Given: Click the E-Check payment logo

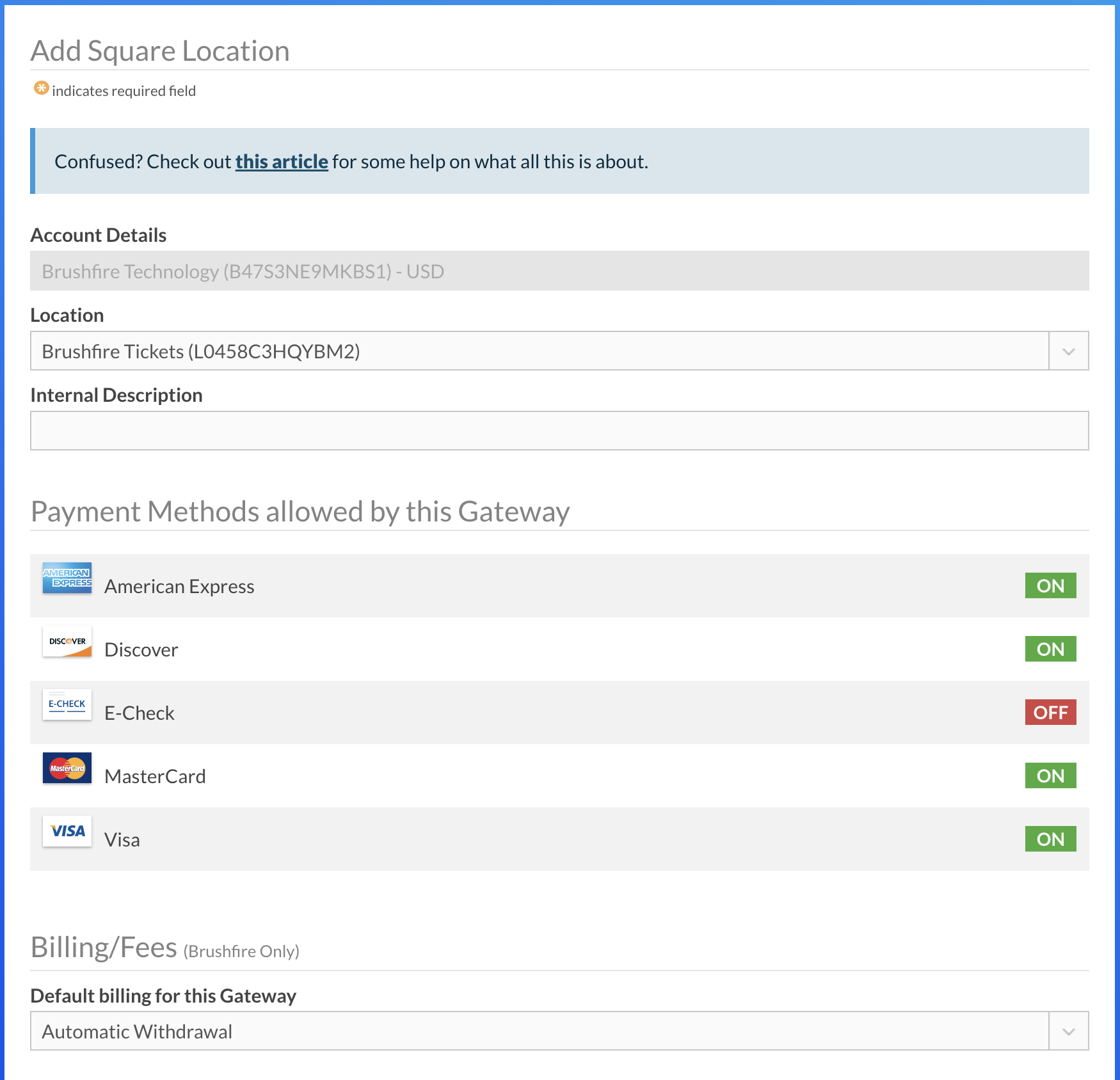Looking at the screenshot, I should point(67,704).
